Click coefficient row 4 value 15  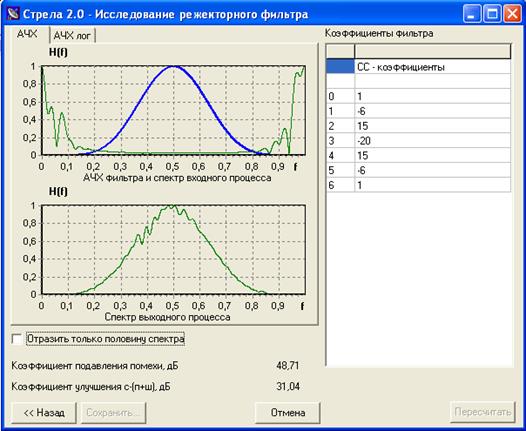pyautogui.click(x=432, y=155)
